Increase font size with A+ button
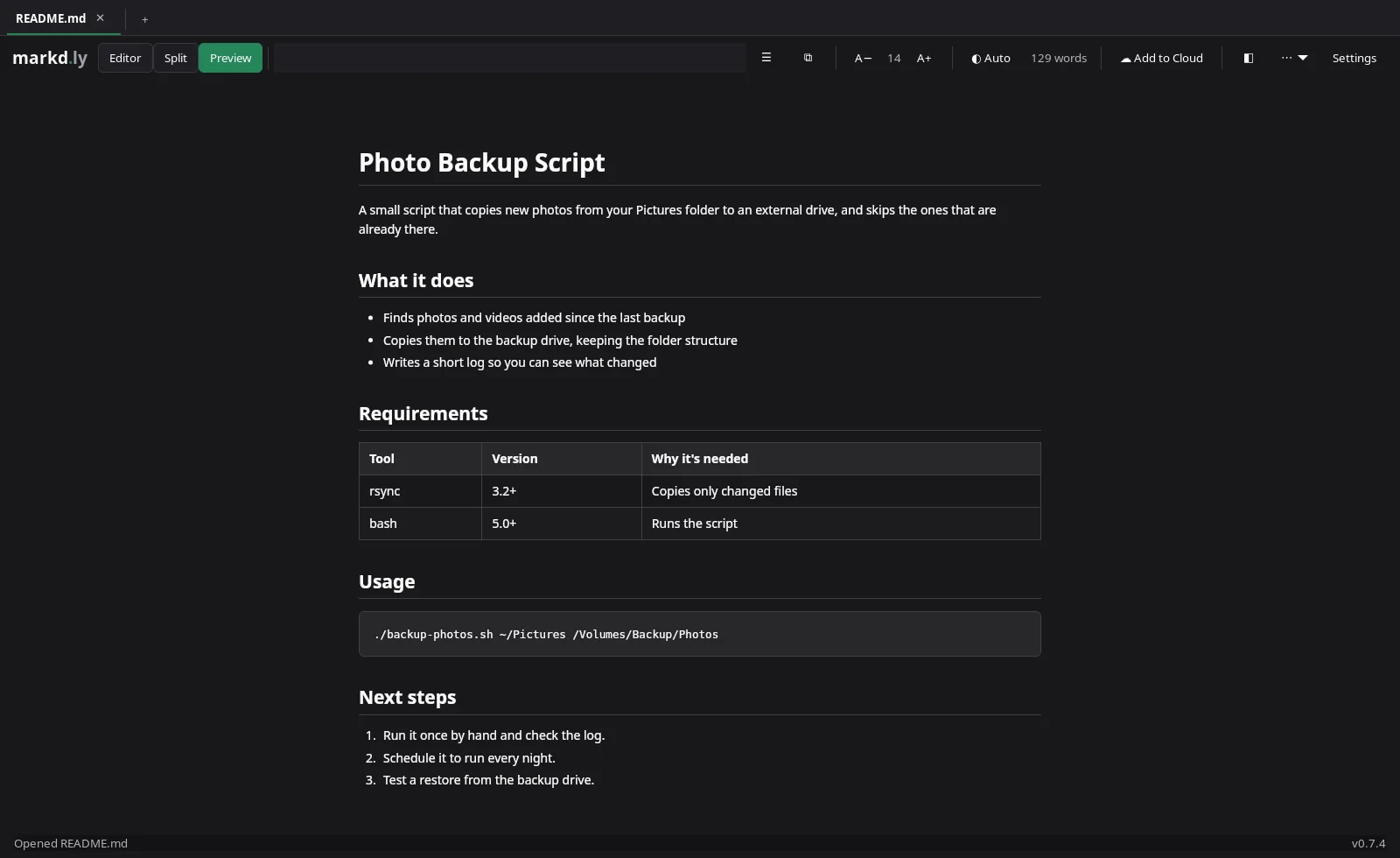Image resolution: width=1400 pixels, height=858 pixels. coord(924,58)
